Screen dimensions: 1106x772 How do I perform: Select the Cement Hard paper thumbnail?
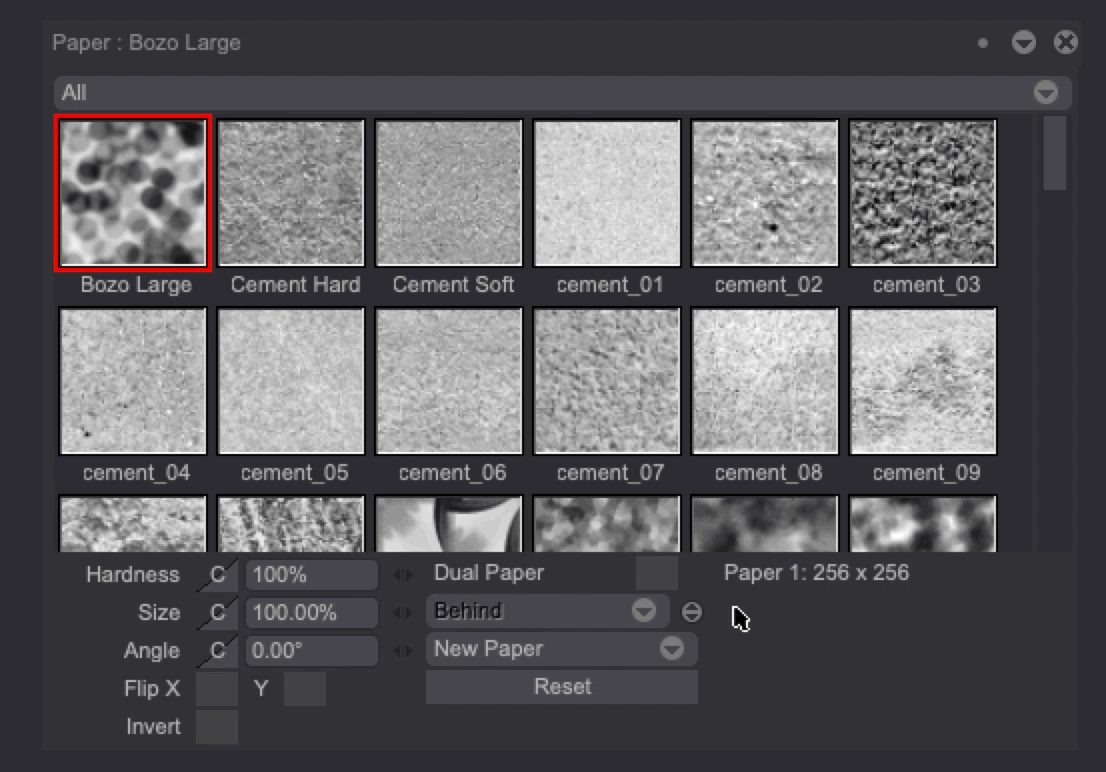(291, 193)
